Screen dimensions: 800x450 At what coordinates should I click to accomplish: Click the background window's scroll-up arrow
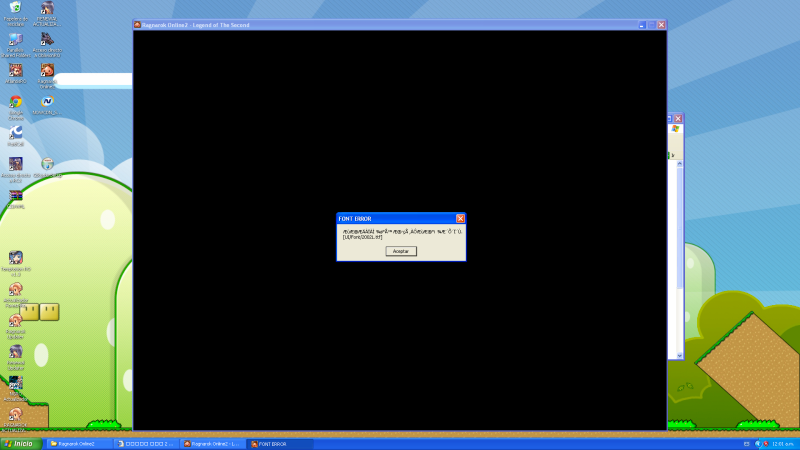point(680,164)
